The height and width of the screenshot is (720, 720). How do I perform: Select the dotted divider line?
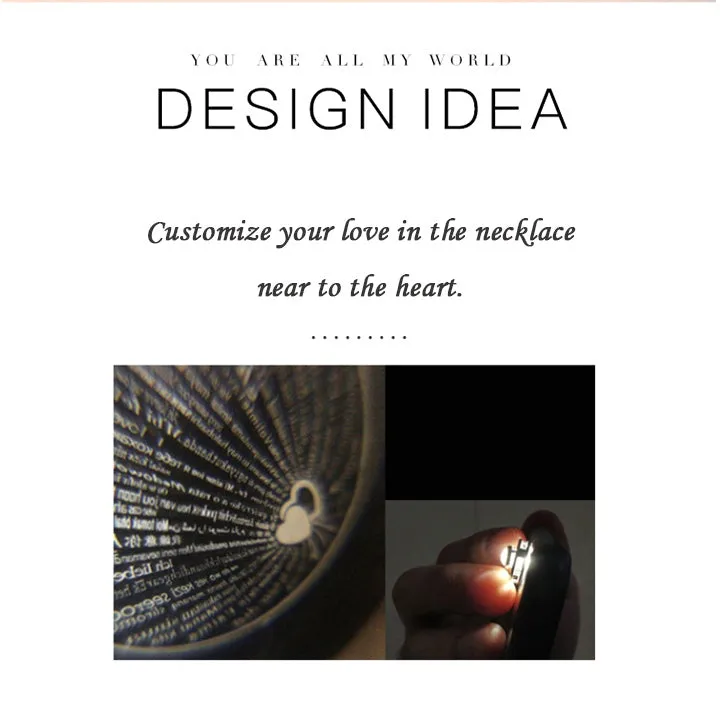359,338
